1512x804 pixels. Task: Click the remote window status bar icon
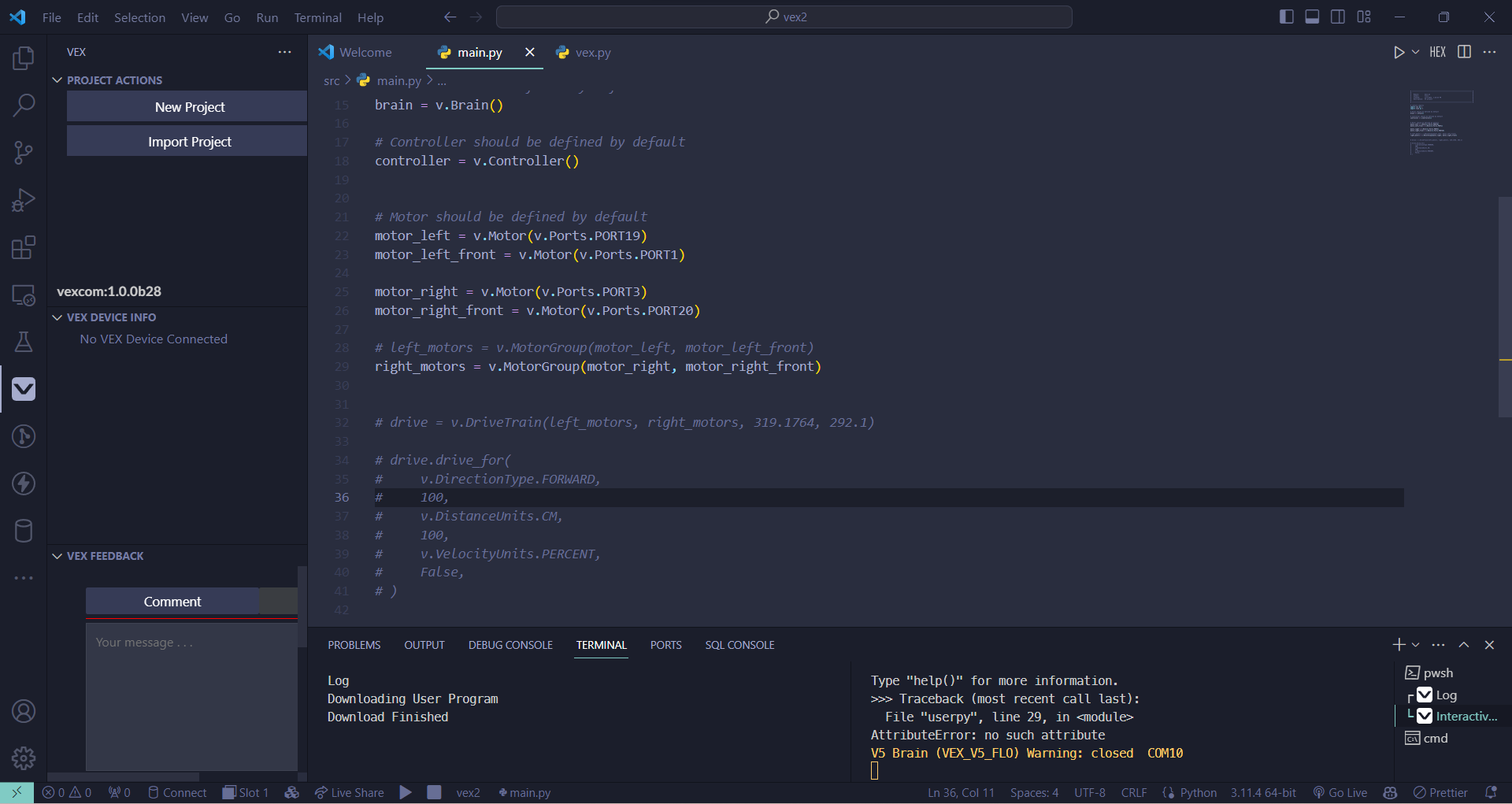click(x=17, y=792)
